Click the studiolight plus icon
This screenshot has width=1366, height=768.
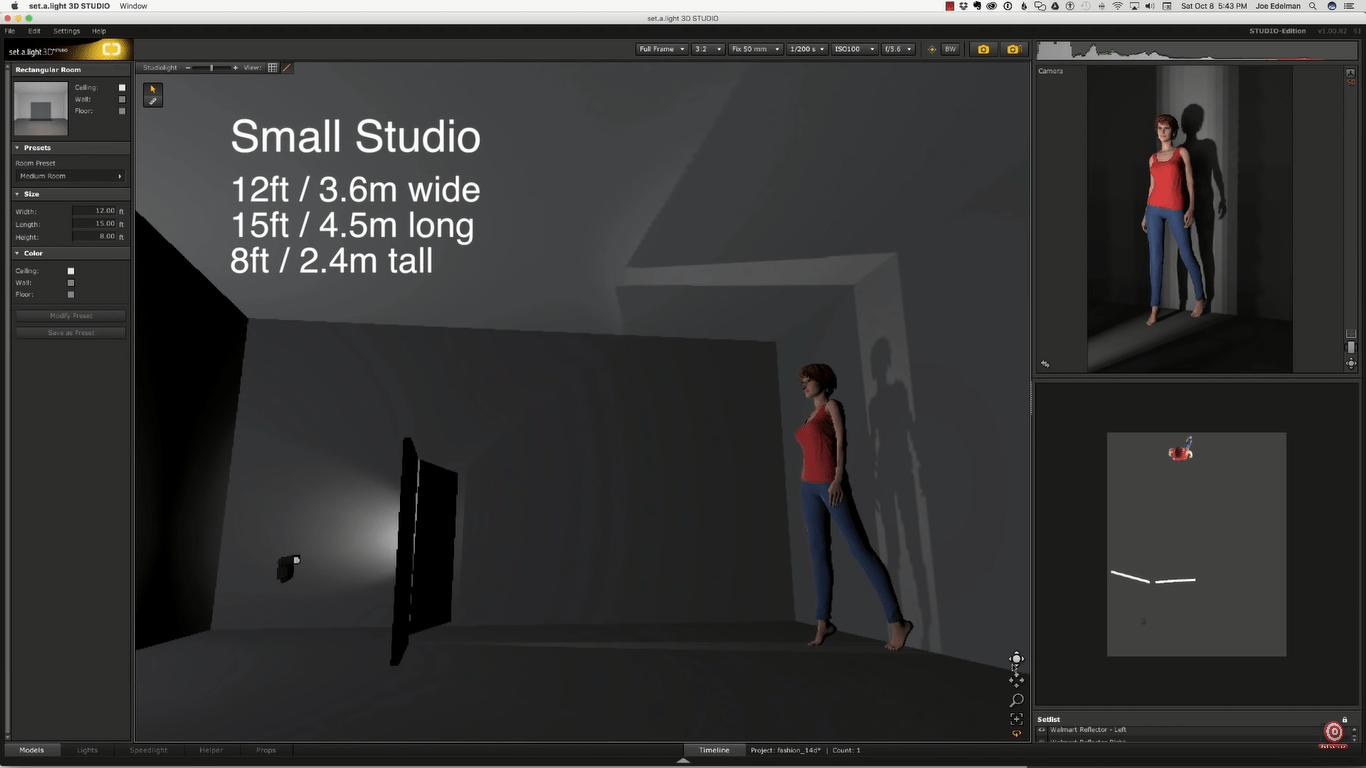[x=235, y=68]
